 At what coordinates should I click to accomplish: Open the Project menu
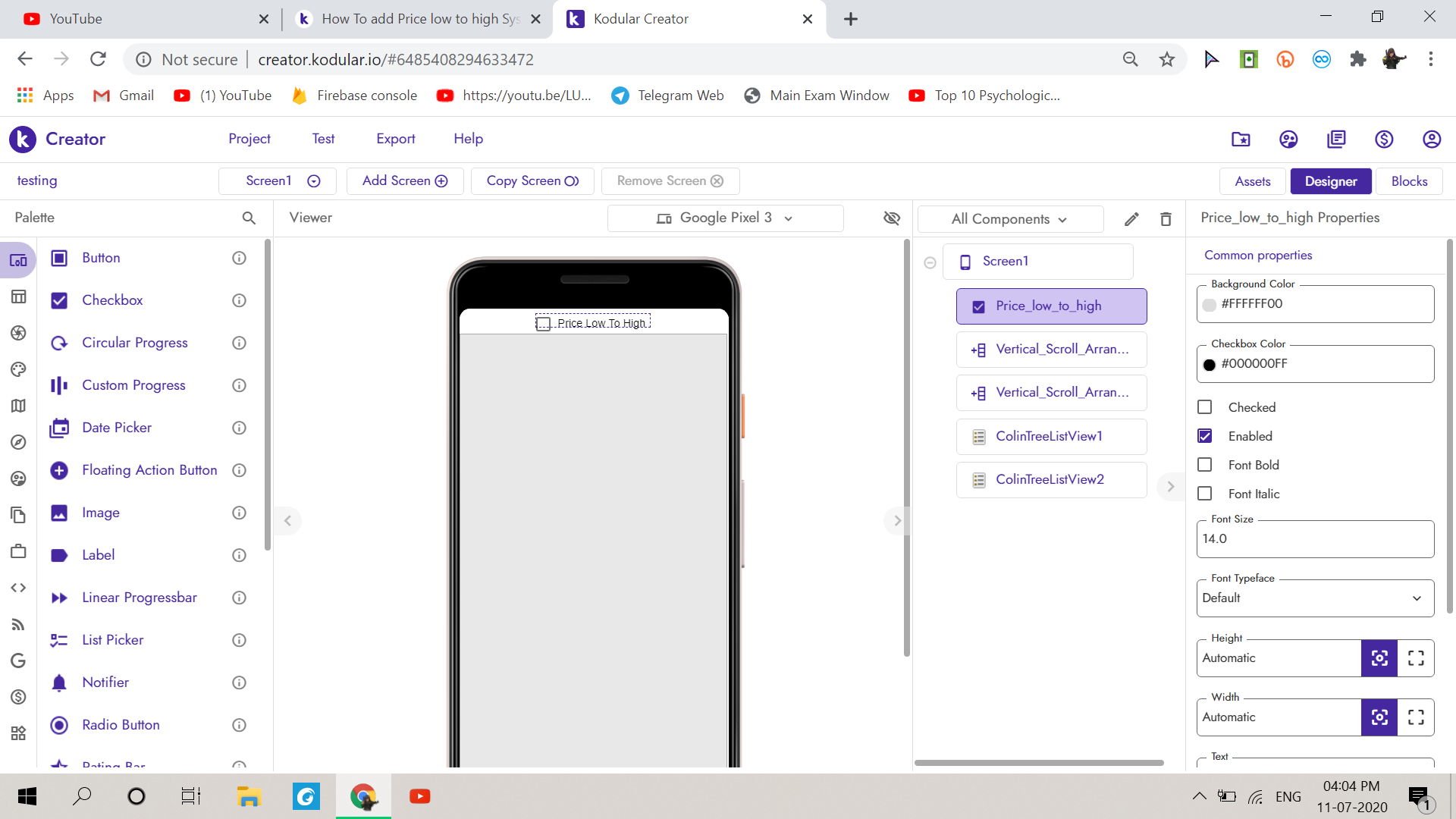[249, 139]
